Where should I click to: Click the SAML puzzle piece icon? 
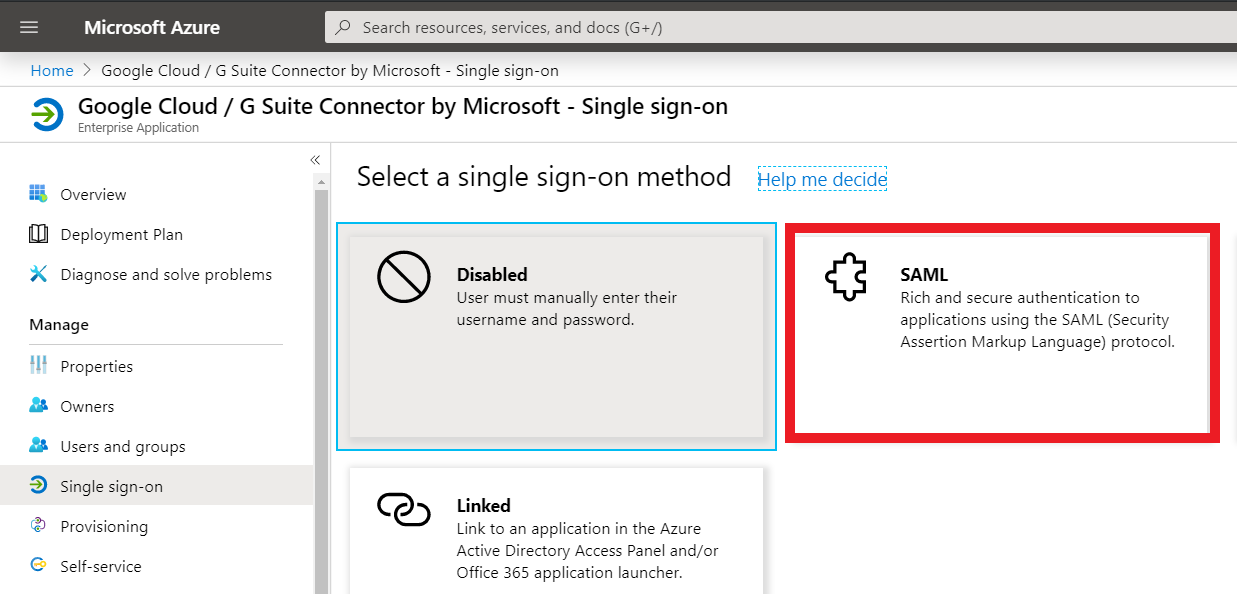845,277
